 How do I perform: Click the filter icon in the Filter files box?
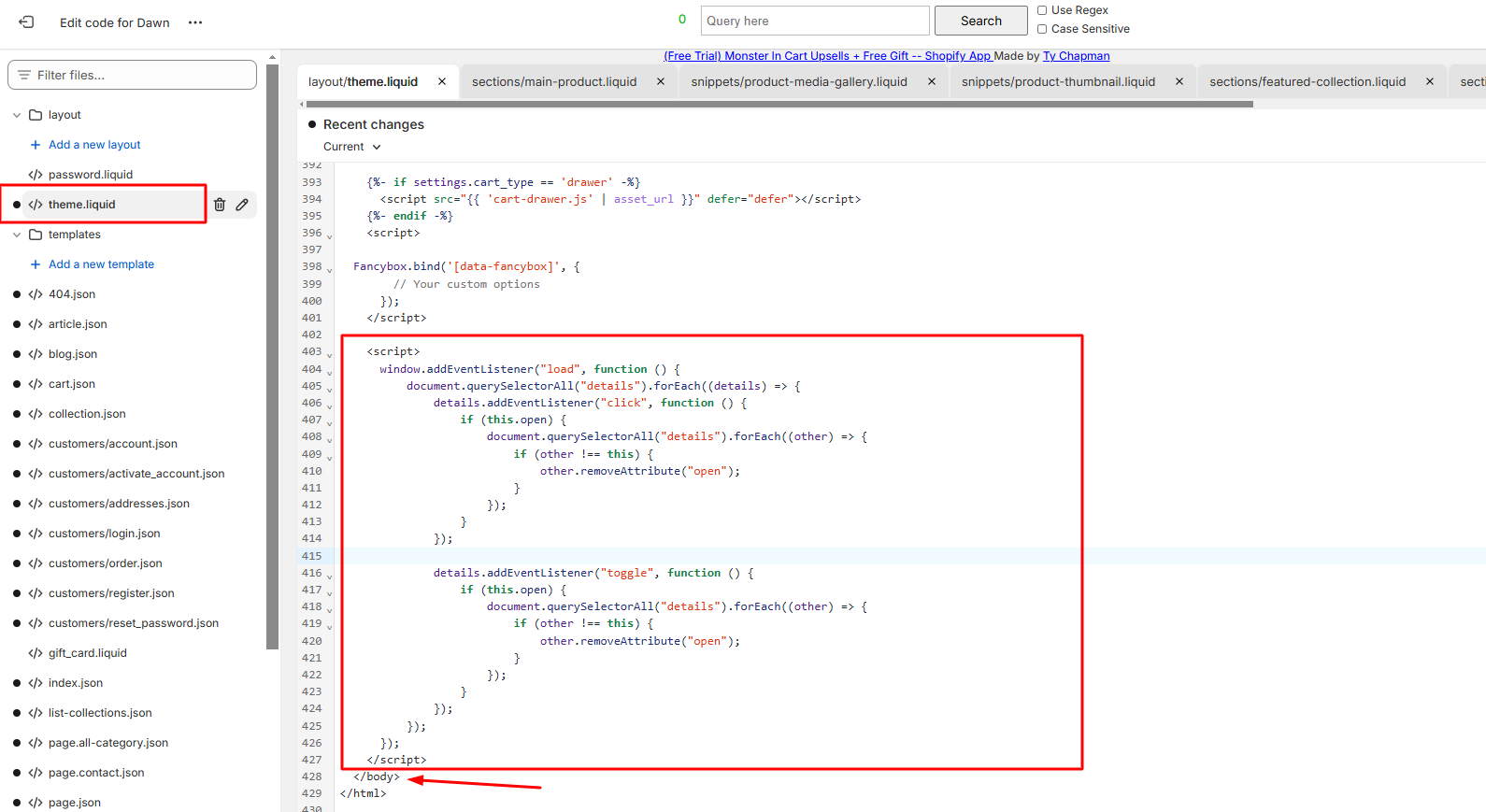point(24,75)
